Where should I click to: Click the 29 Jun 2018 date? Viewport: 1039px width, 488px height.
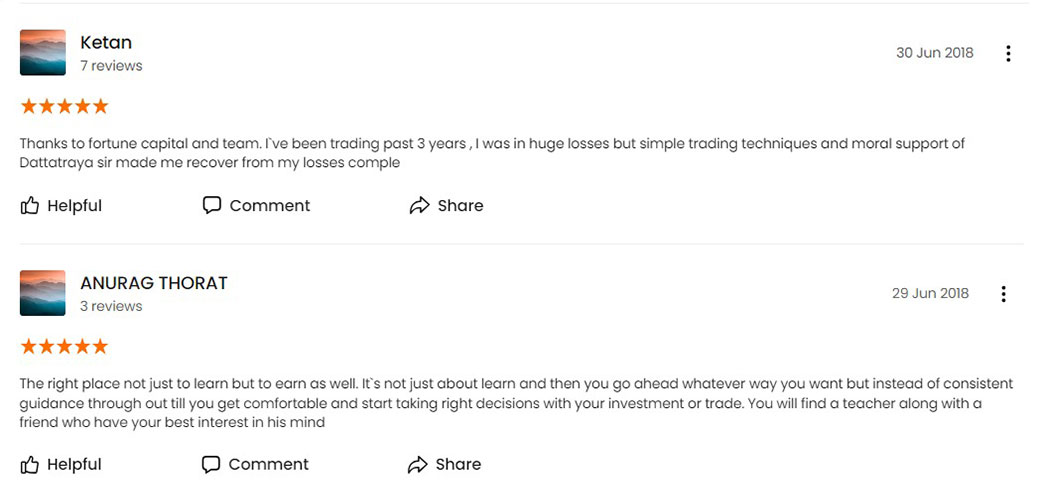[930, 293]
